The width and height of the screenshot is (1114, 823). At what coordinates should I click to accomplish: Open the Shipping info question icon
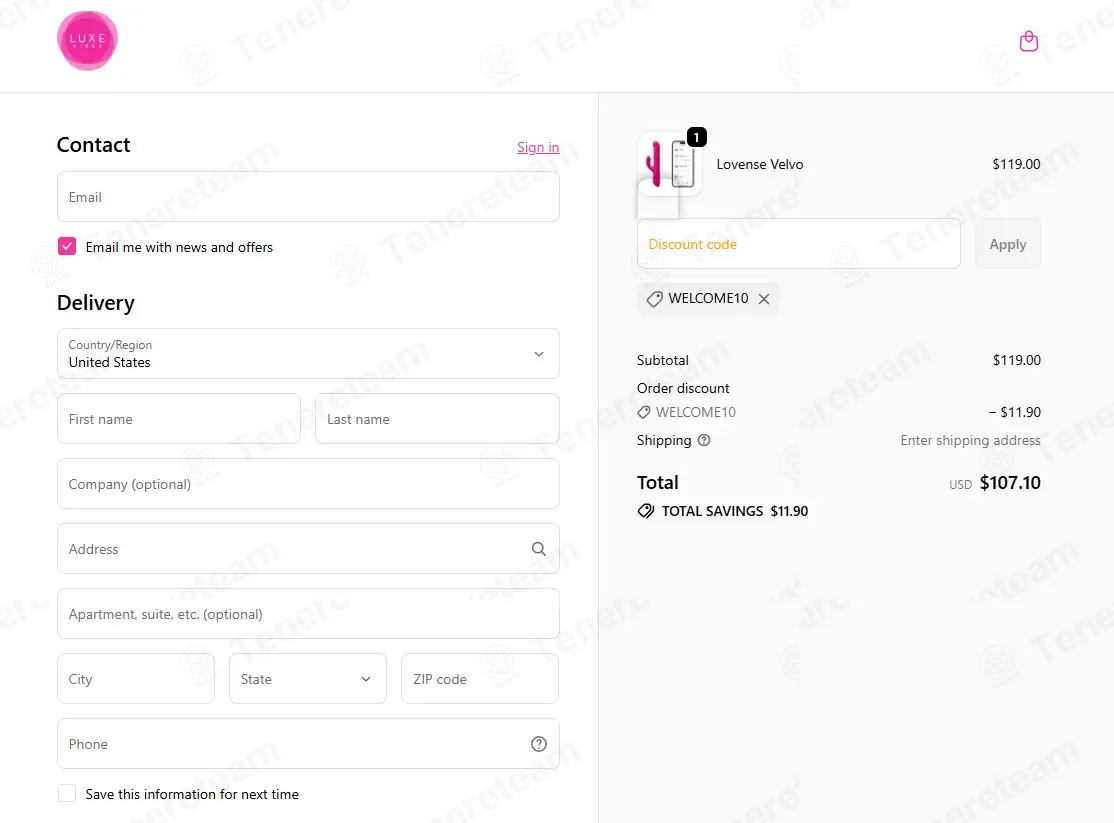tap(703, 440)
